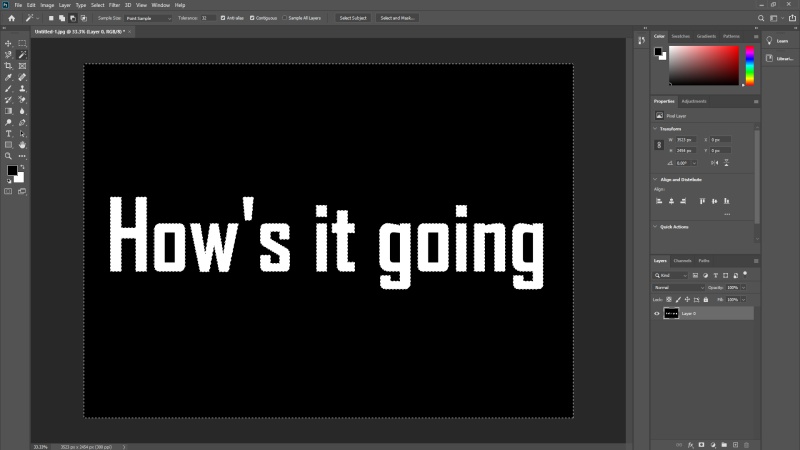Select the Rectangle shape tool

[x=8, y=145]
